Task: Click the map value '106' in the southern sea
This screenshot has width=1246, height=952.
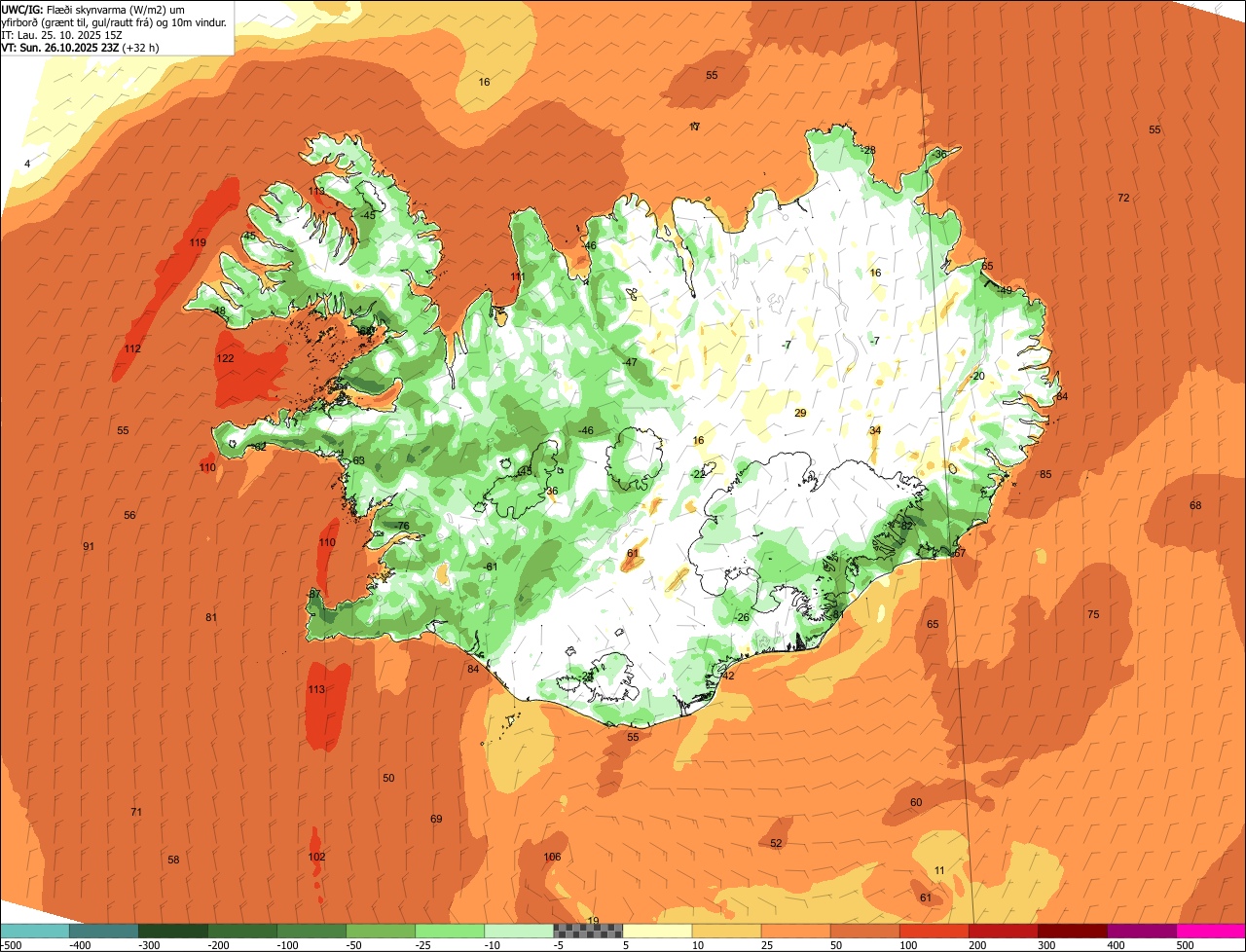Action: [552, 857]
